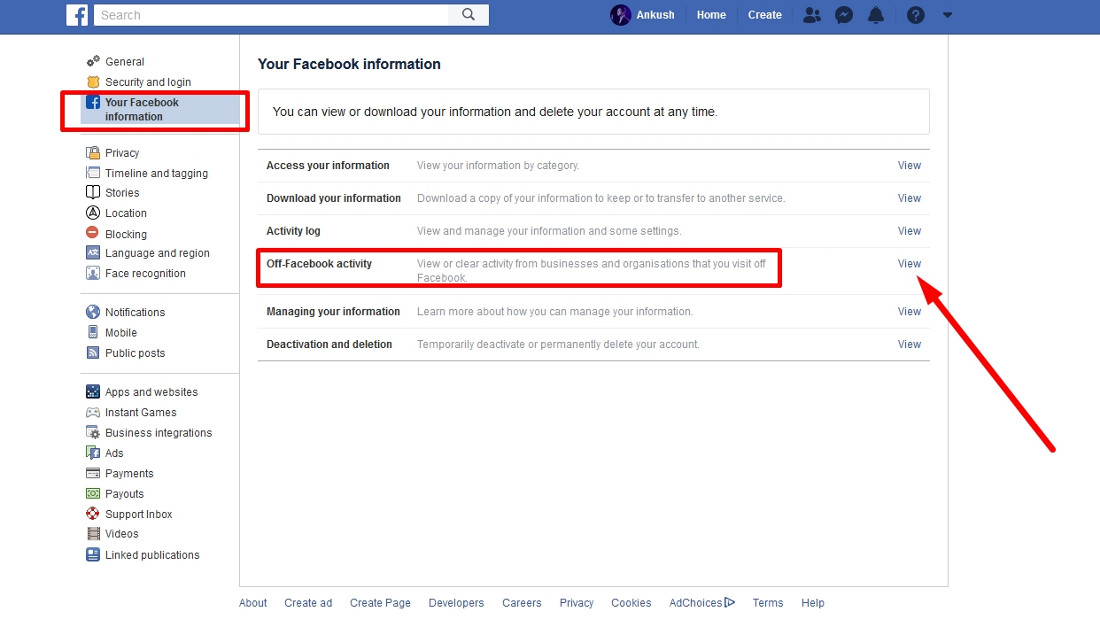Open Ankush profile avatar
Screen dimensions: 1100x627
click(620, 15)
